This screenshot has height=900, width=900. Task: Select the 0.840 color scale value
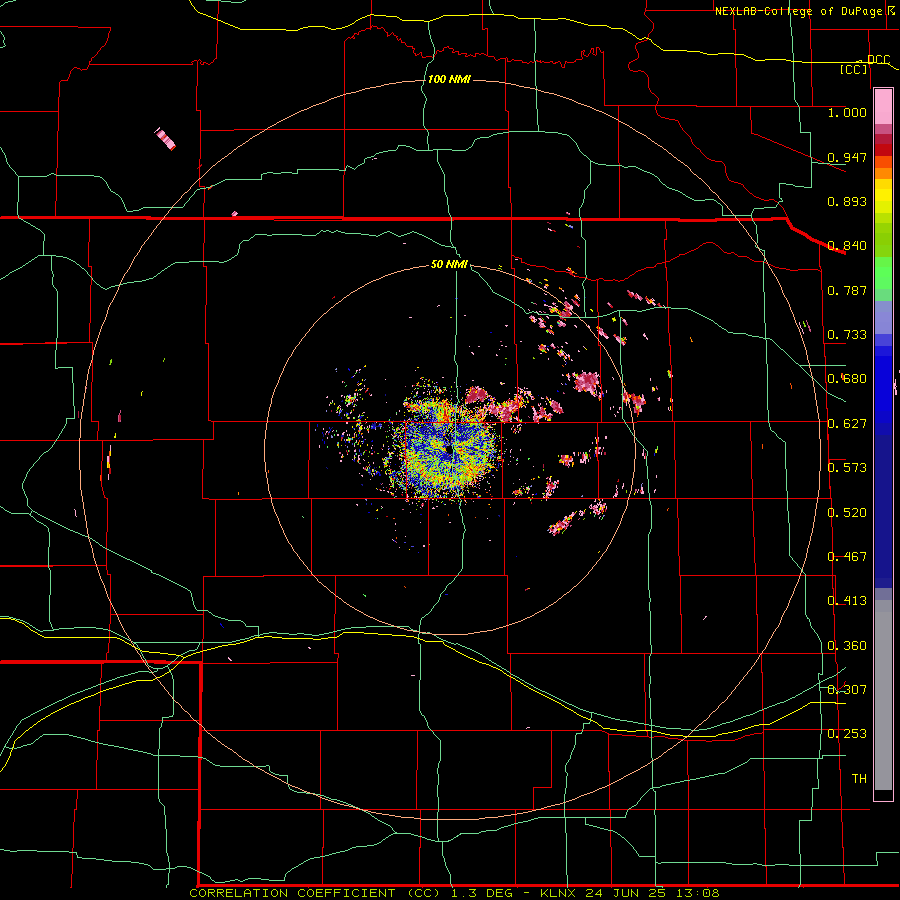coord(847,246)
